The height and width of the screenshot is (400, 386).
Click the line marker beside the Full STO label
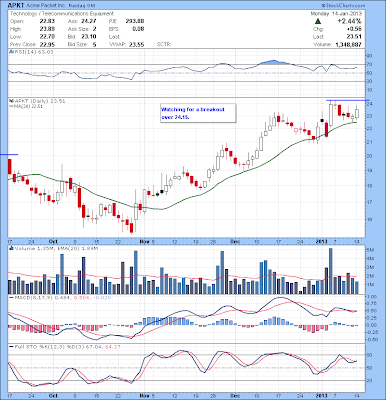pyautogui.click(x=11, y=347)
